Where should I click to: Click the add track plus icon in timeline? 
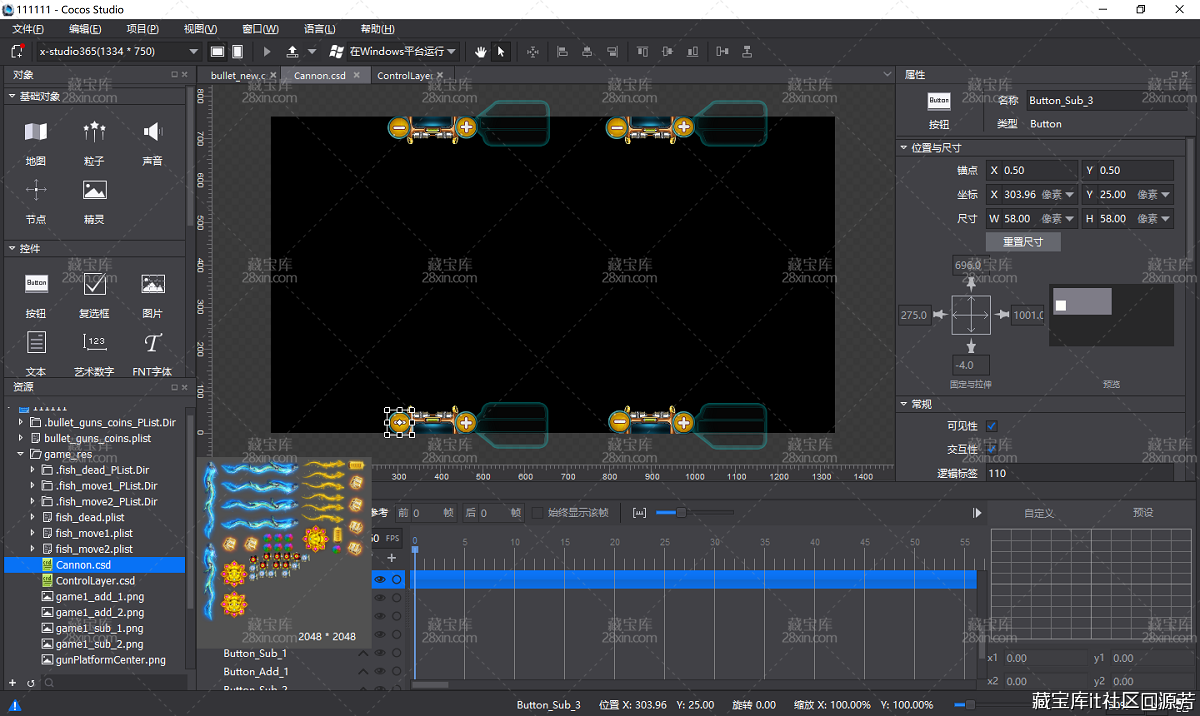[392, 558]
